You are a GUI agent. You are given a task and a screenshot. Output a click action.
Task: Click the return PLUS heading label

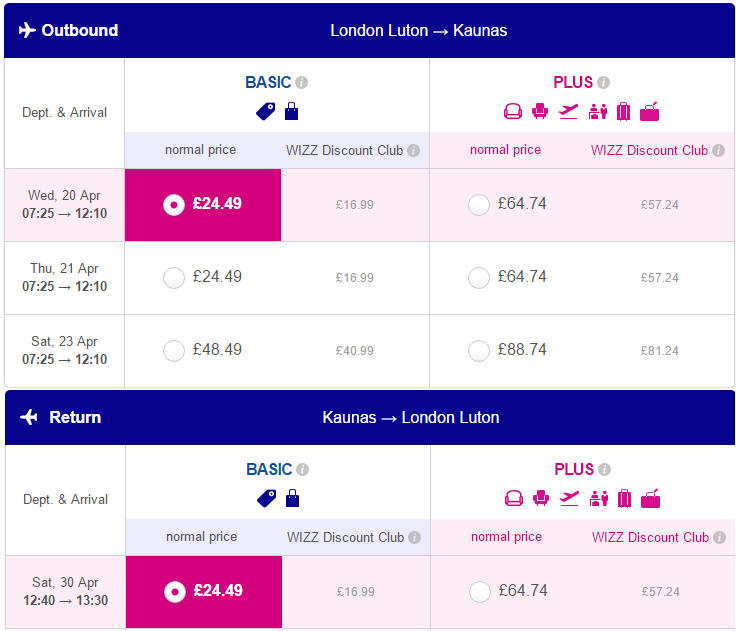point(574,469)
